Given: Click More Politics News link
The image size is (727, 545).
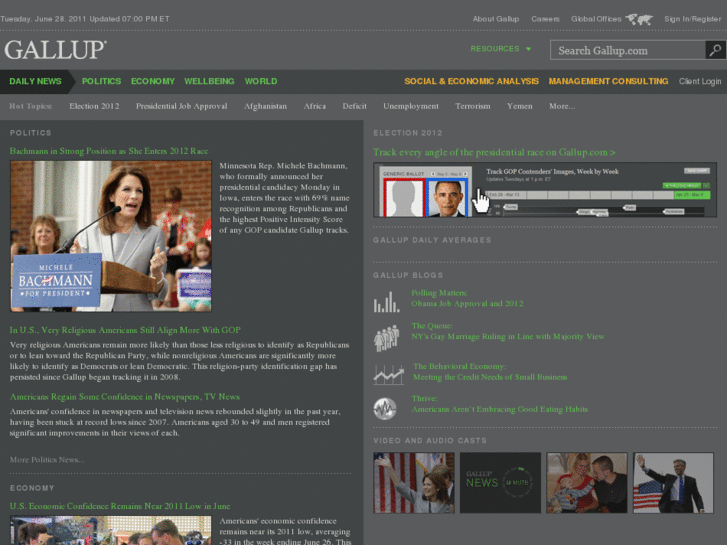Looking at the screenshot, I should point(47,460).
